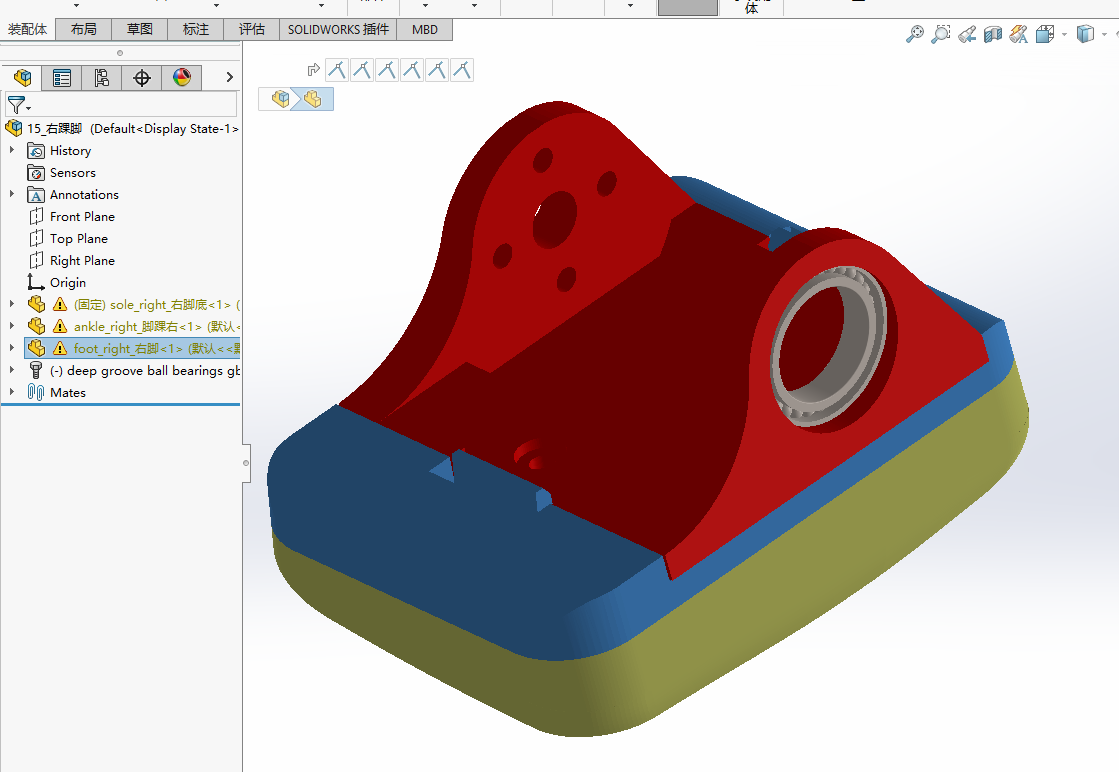Switch to the SOLIDWORKS 插件 tab

coord(338,29)
